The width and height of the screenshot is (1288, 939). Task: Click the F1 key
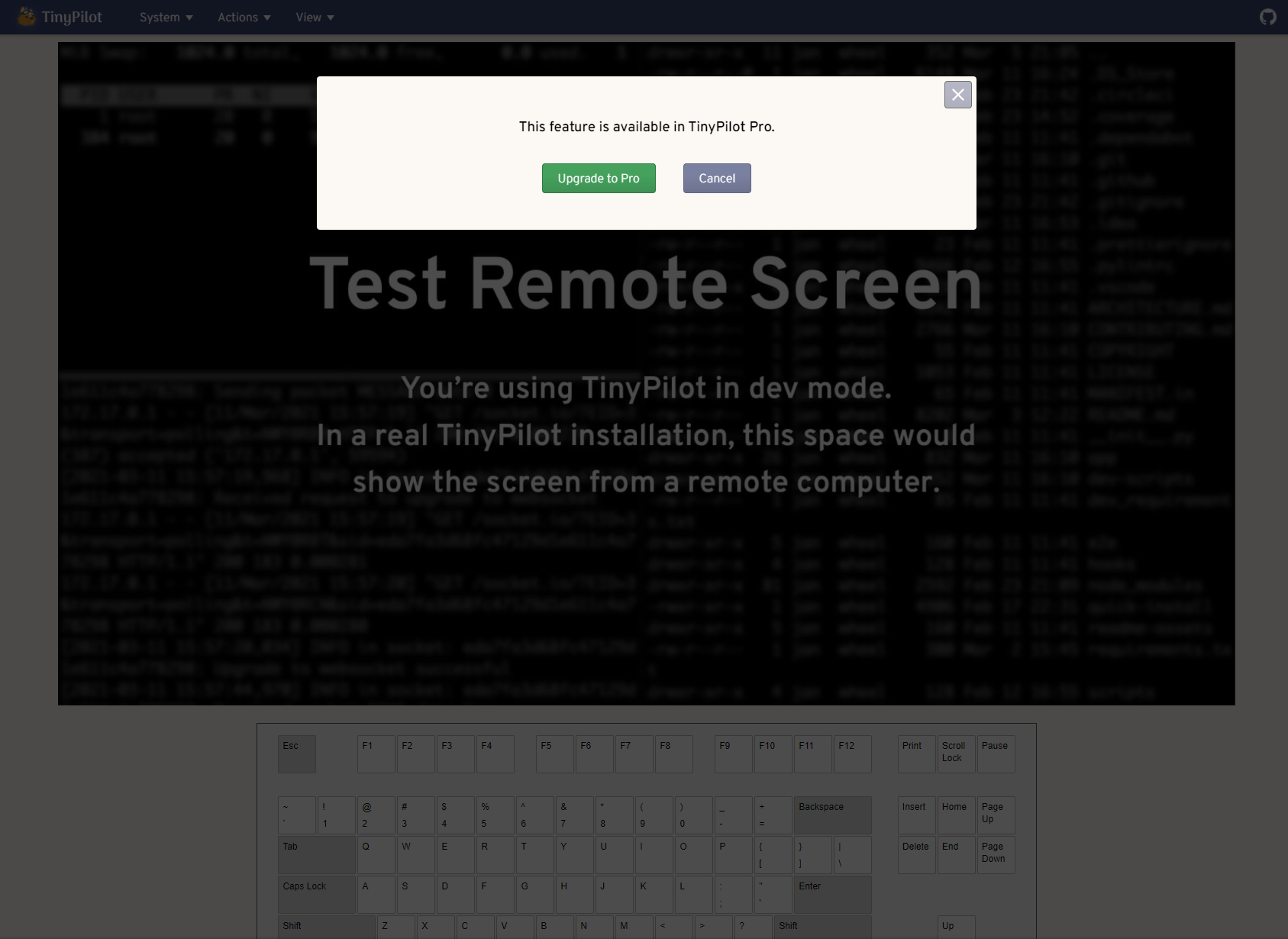[x=376, y=754]
